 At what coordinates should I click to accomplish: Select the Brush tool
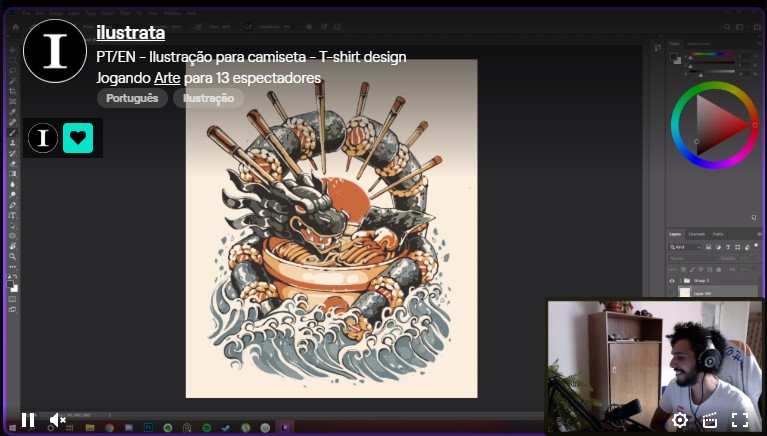coord(13,133)
